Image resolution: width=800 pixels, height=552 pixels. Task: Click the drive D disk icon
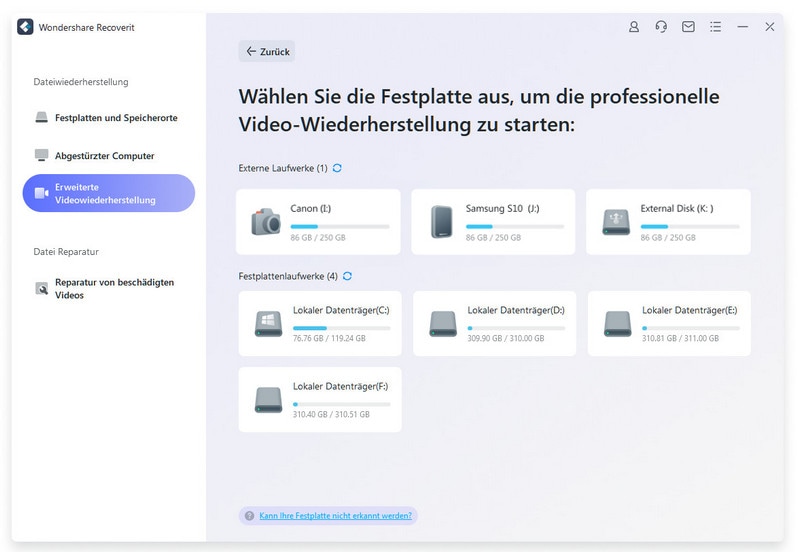click(x=443, y=323)
